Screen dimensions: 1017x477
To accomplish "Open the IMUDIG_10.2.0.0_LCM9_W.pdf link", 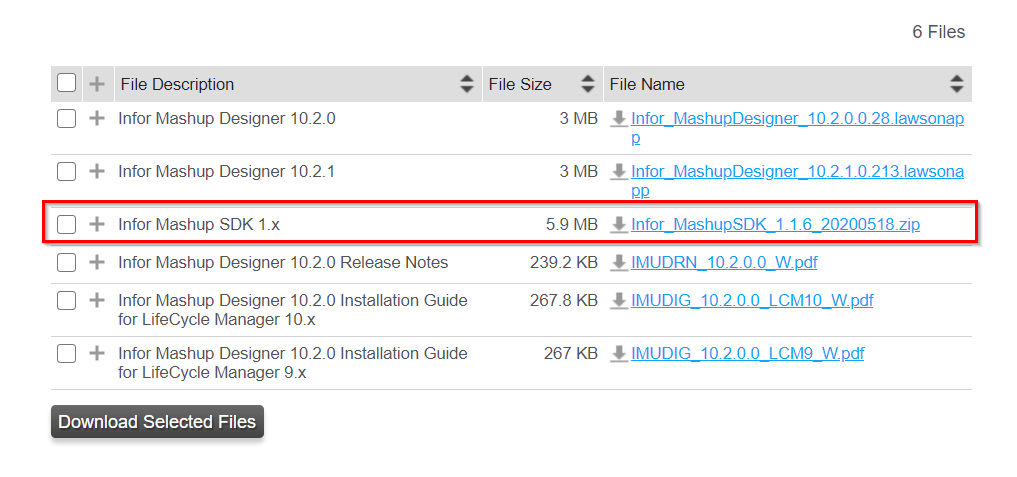I will click(x=747, y=354).
